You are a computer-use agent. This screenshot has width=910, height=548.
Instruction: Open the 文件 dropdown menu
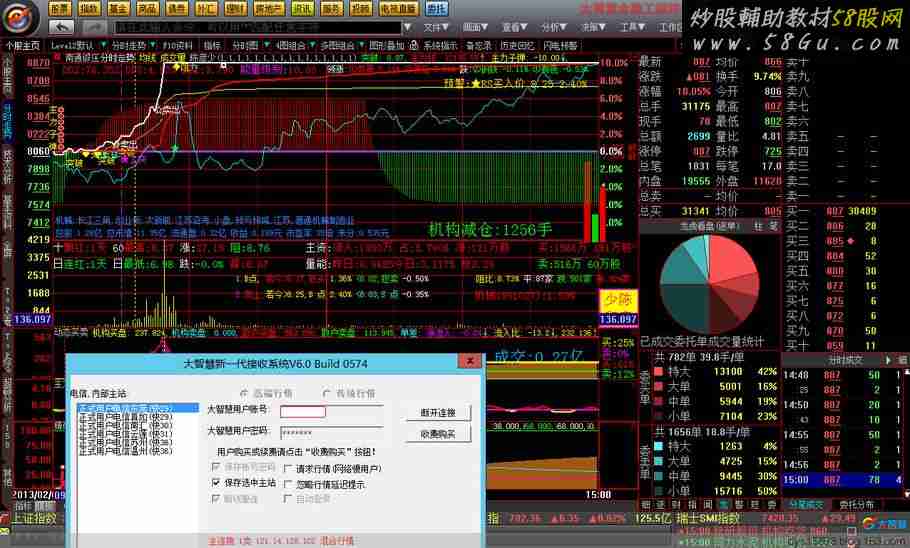coord(436,27)
